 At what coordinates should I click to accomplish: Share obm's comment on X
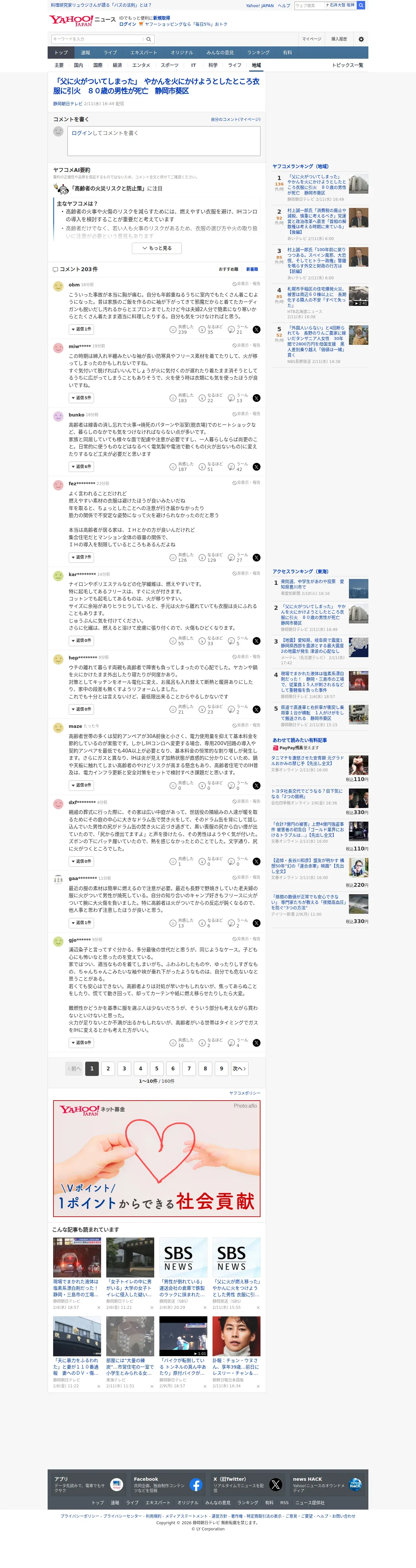[257, 329]
